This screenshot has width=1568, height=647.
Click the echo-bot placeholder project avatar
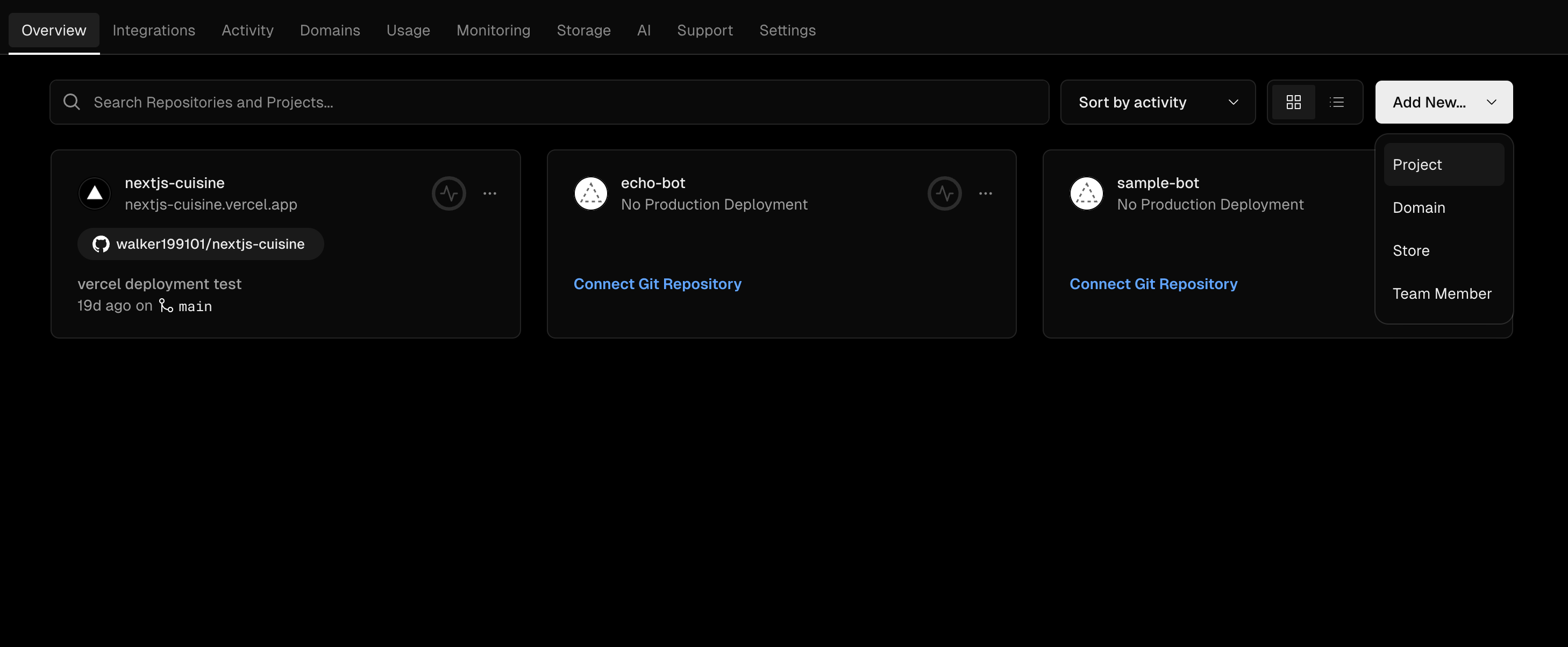click(590, 193)
